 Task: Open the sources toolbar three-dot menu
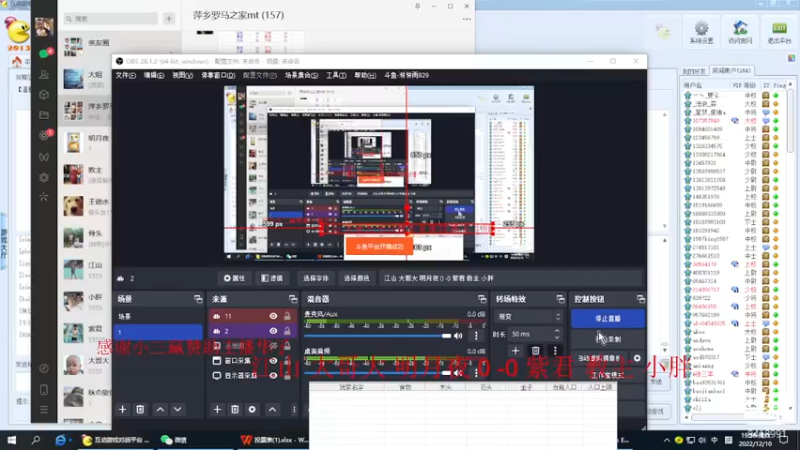point(294,409)
